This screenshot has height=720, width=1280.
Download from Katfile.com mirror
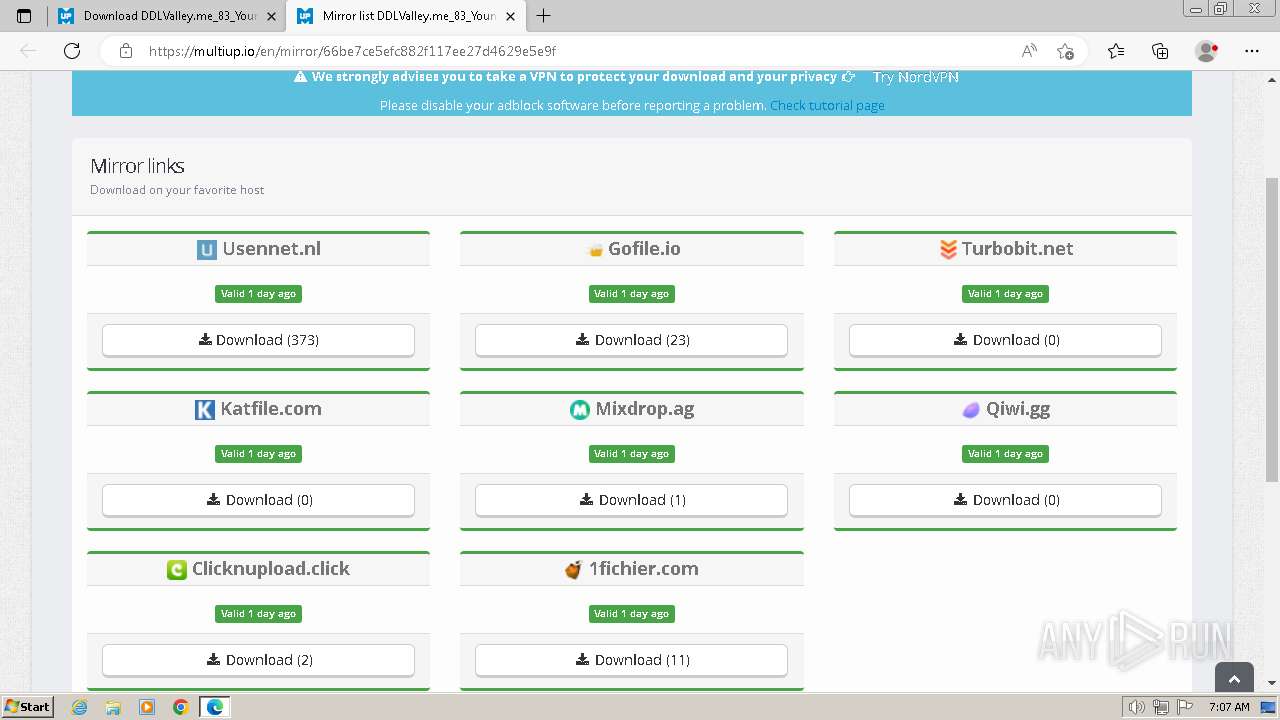258,500
